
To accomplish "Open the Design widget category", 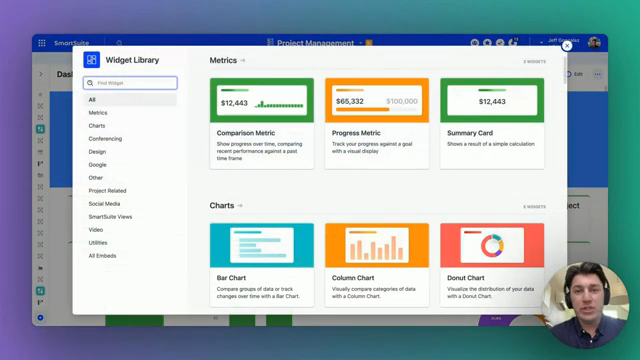I will (97, 152).
